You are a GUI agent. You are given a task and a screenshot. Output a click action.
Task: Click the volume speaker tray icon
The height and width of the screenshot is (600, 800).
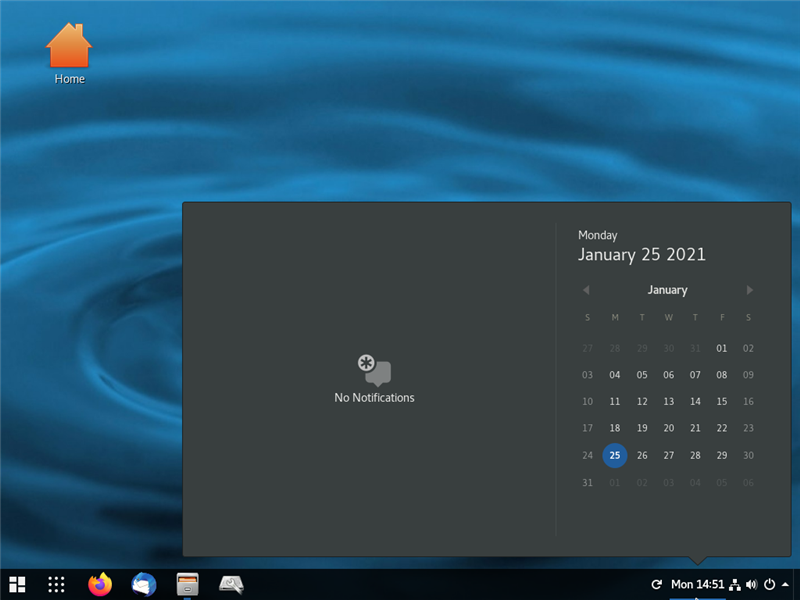(751, 584)
